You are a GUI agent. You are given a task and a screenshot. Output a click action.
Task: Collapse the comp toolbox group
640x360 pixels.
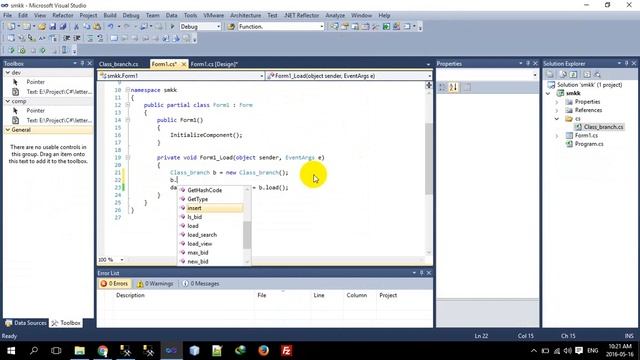(x=8, y=101)
